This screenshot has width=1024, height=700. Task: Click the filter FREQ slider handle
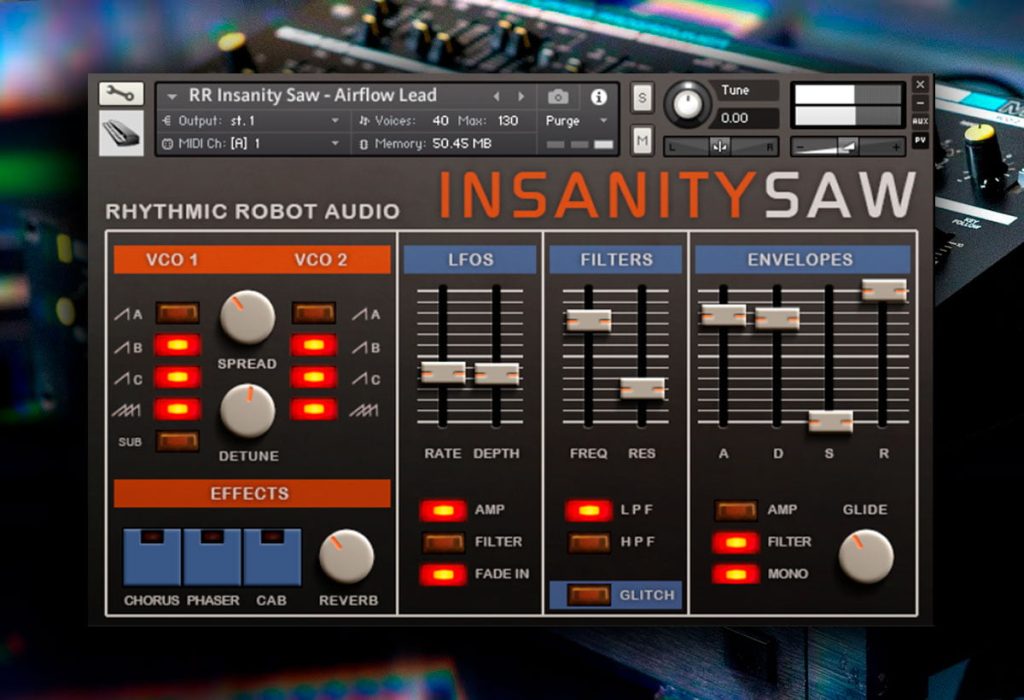(588, 321)
